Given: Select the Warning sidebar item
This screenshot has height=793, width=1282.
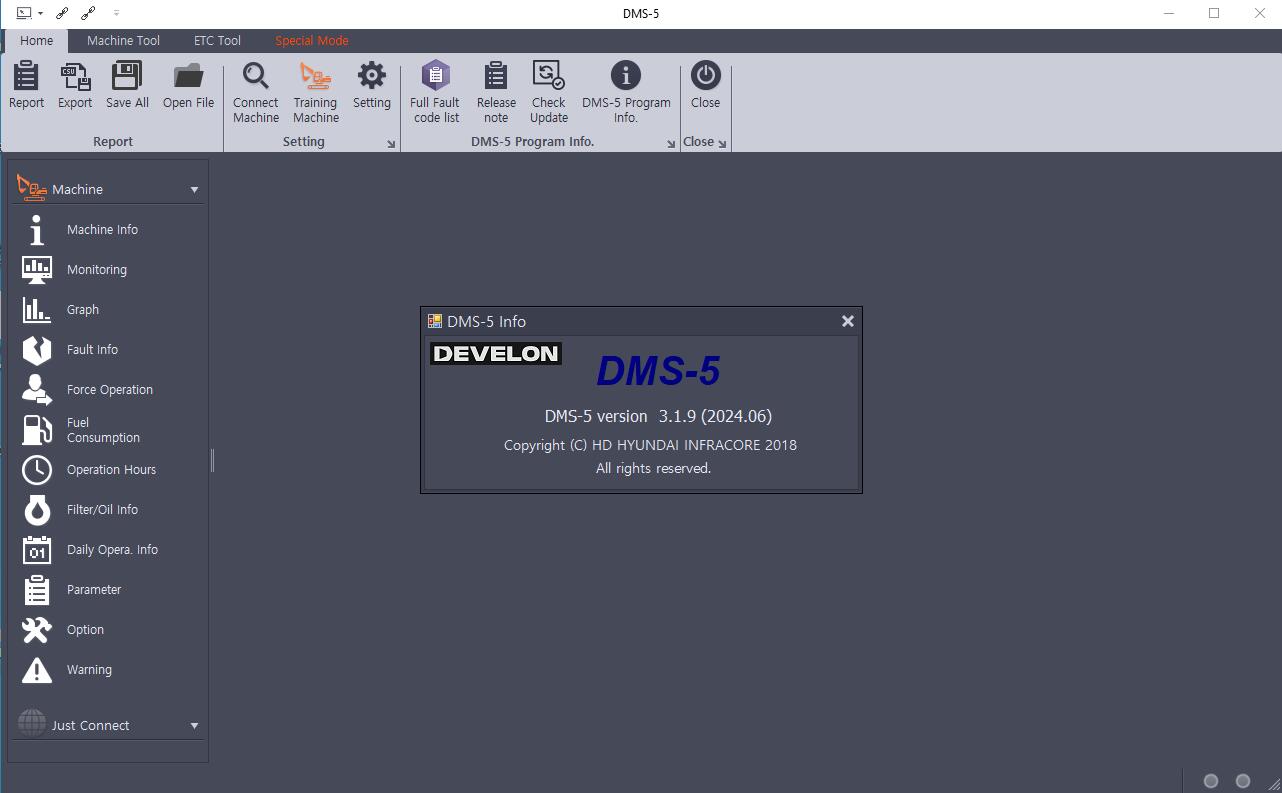Looking at the screenshot, I should point(89,669).
